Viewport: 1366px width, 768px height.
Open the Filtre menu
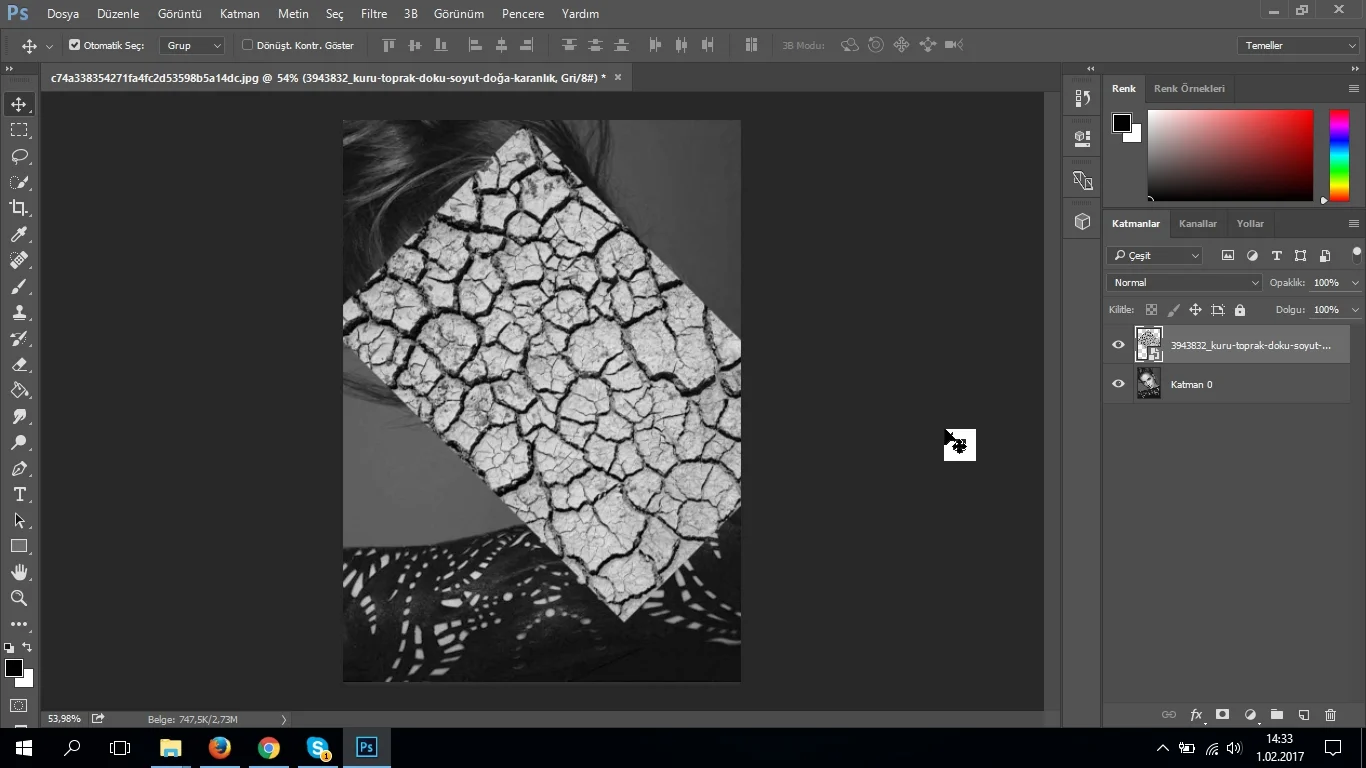[374, 14]
